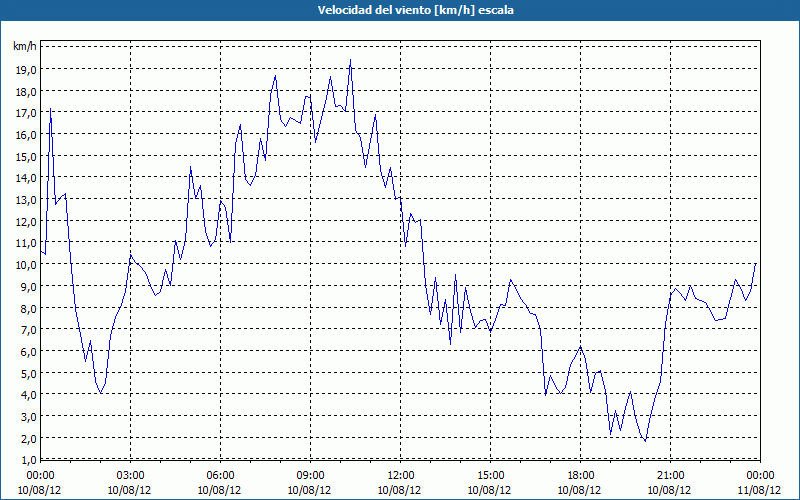Click the 21:00 time label
This screenshot has width=800, height=500.
[x=670, y=476]
